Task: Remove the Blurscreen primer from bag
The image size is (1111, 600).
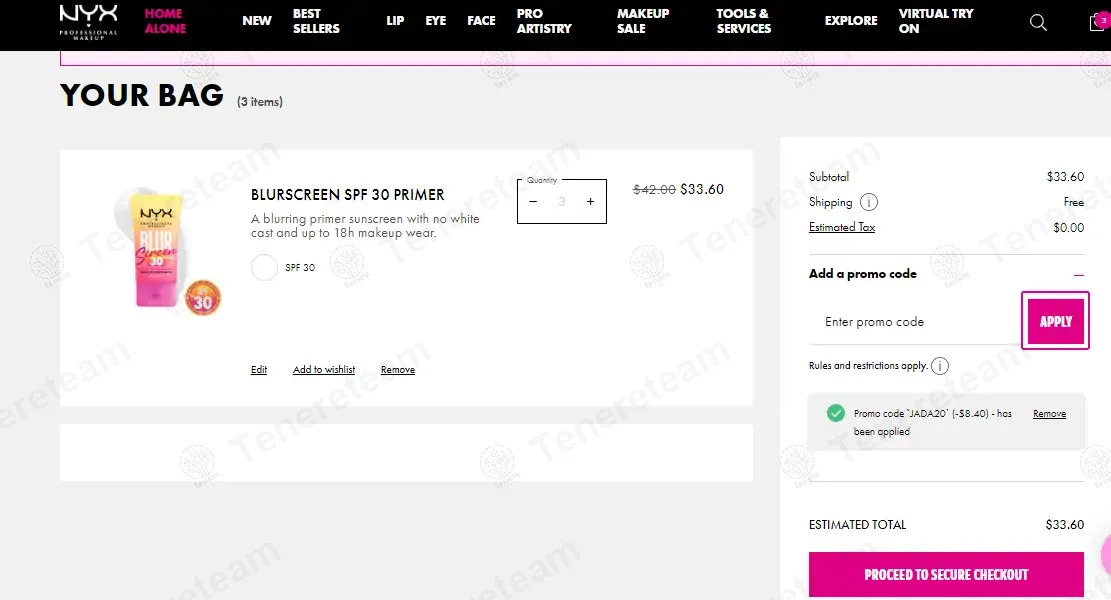Action: tap(397, 370)
